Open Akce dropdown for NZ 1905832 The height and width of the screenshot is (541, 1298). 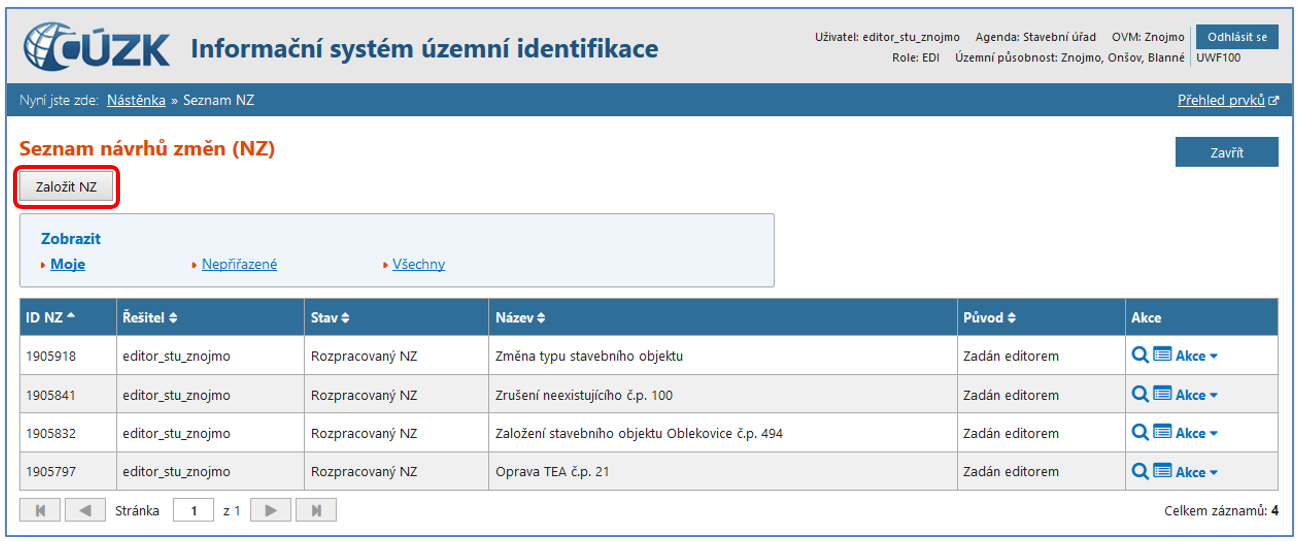[x=1196, y=433]
